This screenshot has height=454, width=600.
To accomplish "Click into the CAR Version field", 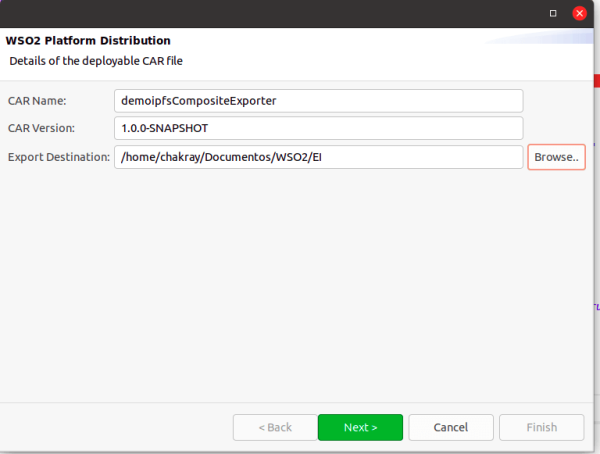I will (x=318, y=129).
